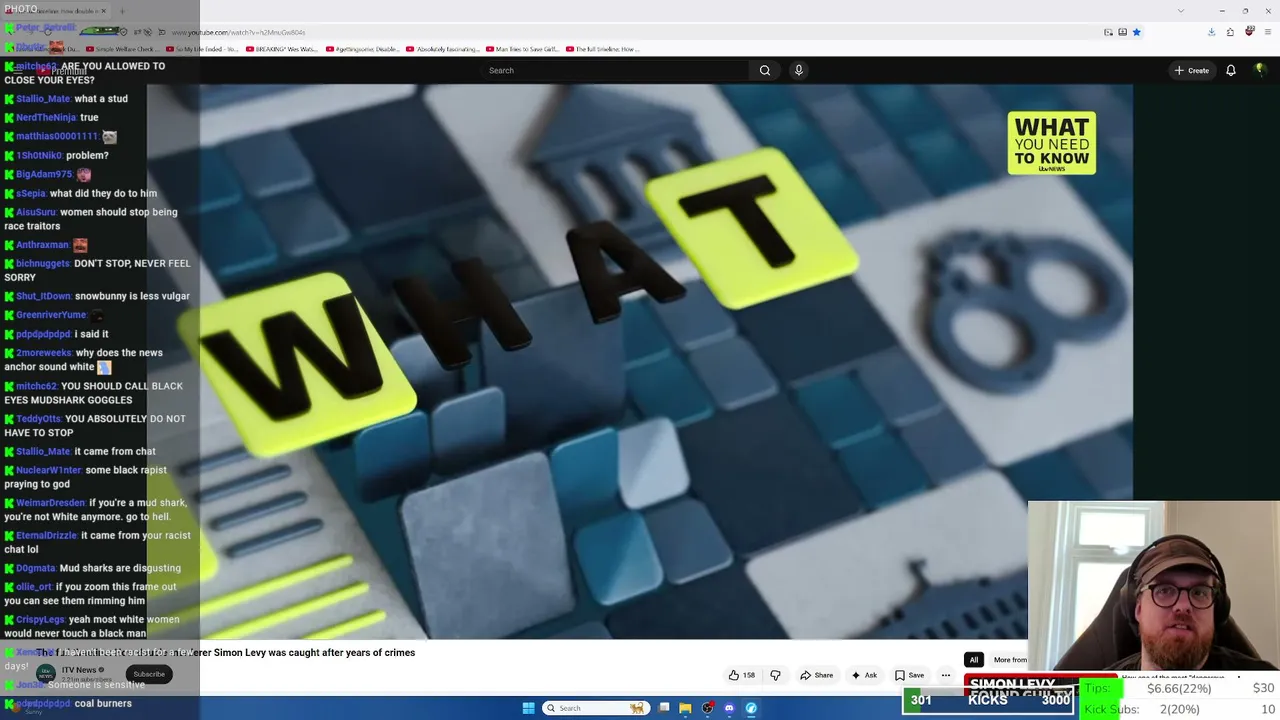Screen dimensions: 1280x720
Task: Open the '#gettingsome' bookmark
Action: (363, 49)
